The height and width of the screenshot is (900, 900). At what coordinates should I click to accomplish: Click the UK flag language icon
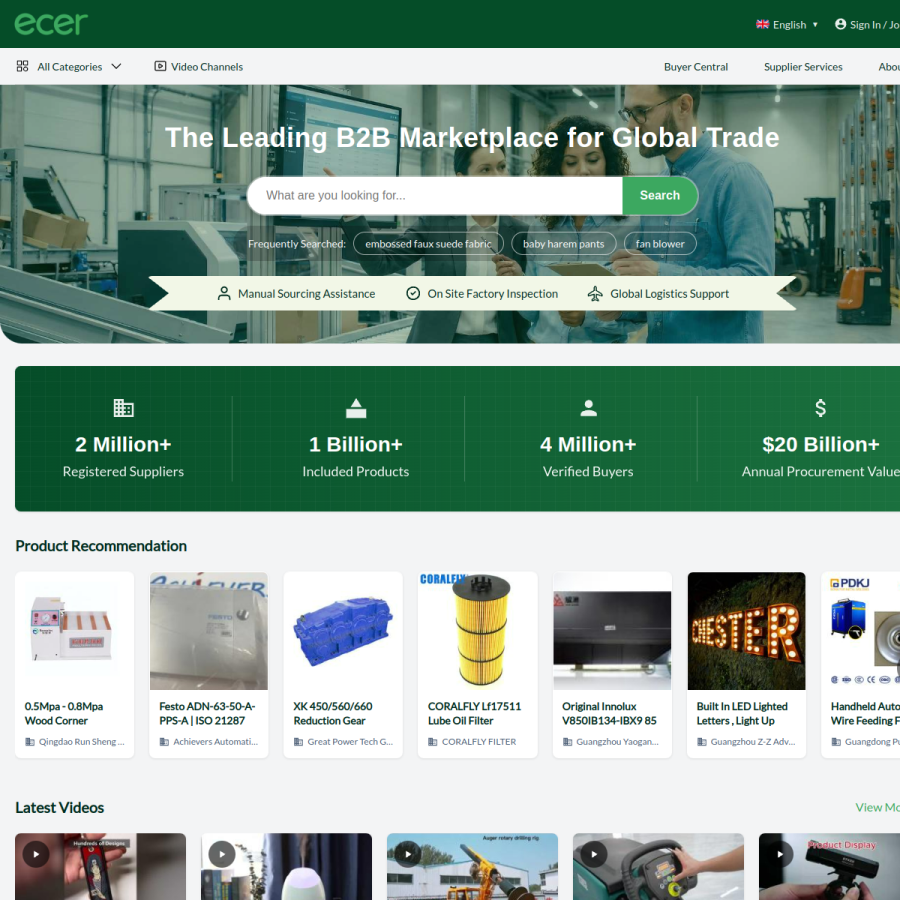pyautogui.click(x=762, y=25)
